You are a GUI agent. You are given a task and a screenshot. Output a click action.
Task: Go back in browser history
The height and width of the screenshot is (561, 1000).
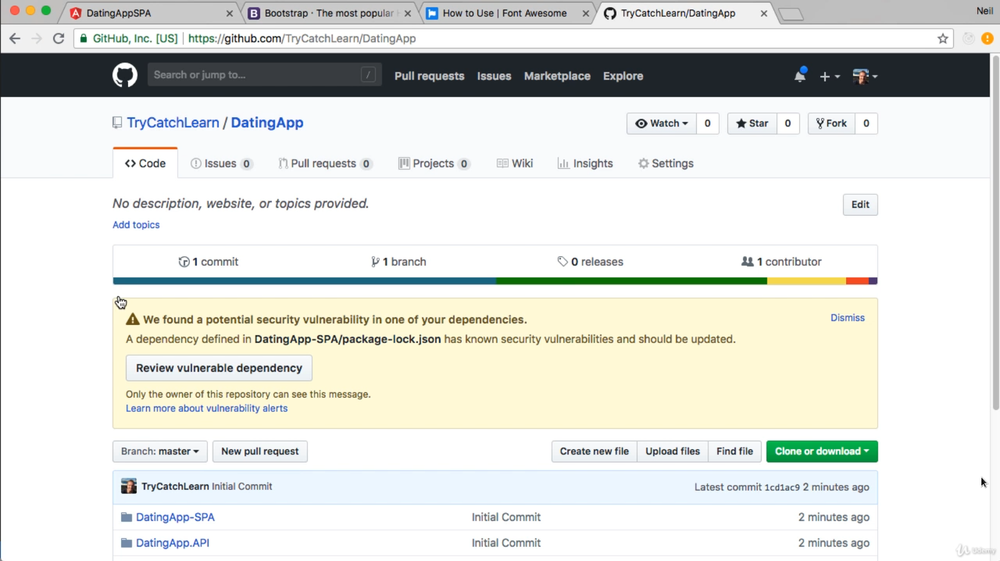point(15,38)
